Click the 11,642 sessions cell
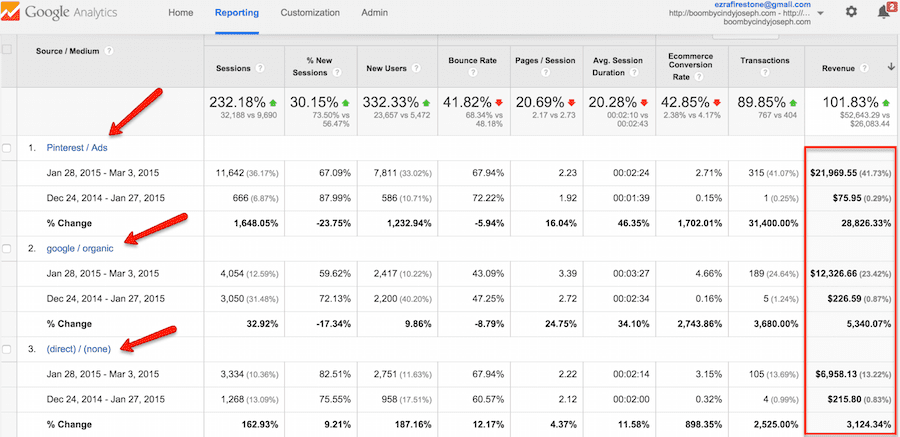Image resolution: width=900 pixels, height=437 pixels. pos(229,173)
